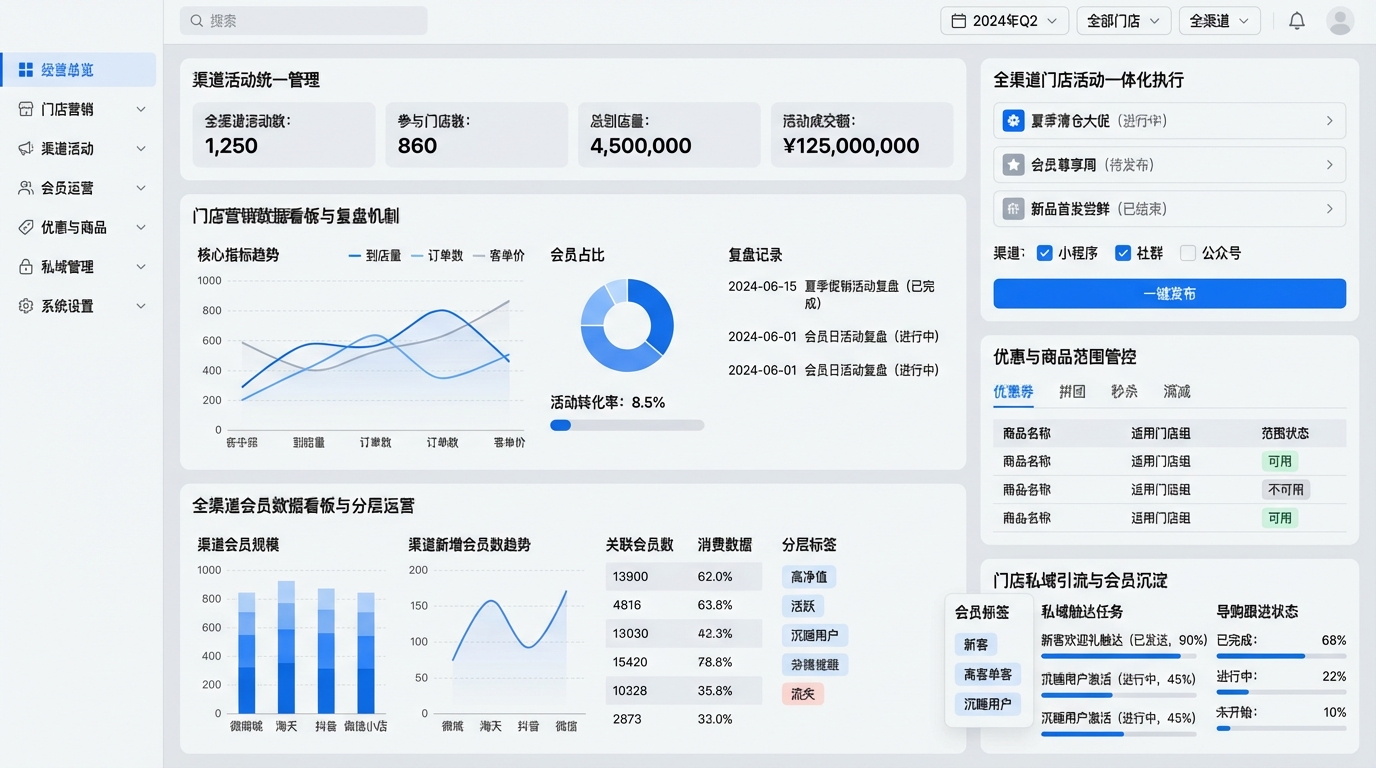This screenshot has width=1376, height=768.
Task: Click the 系统设置 gear icon
Action: (26, 306)
